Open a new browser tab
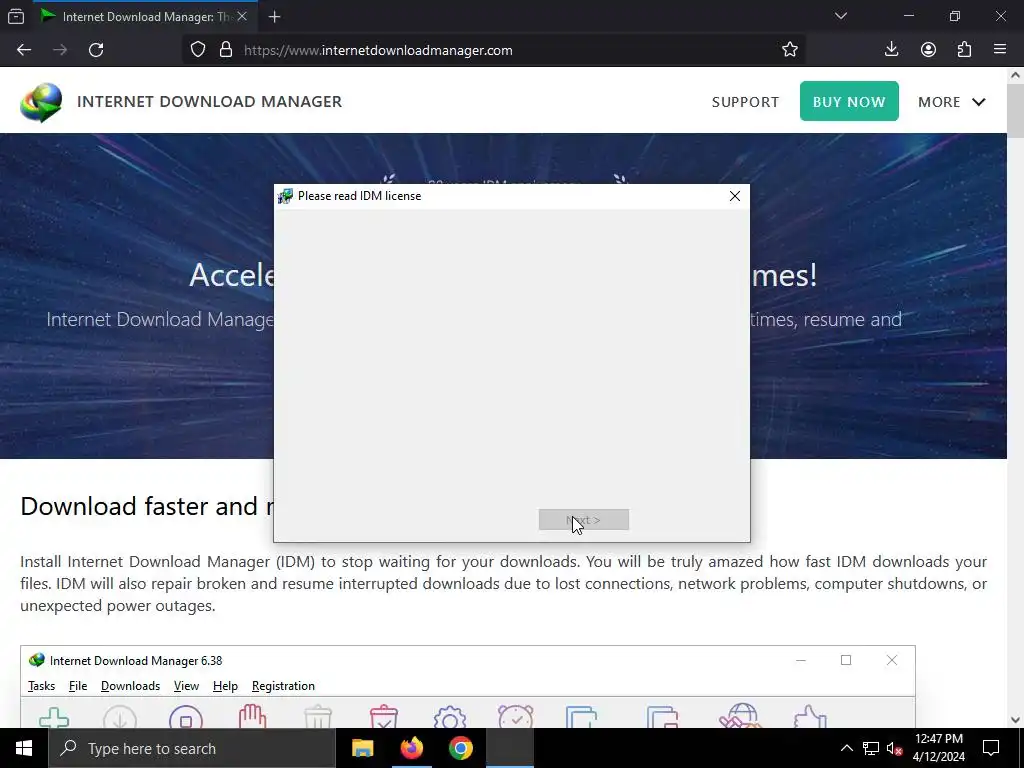 click(274, 17)
